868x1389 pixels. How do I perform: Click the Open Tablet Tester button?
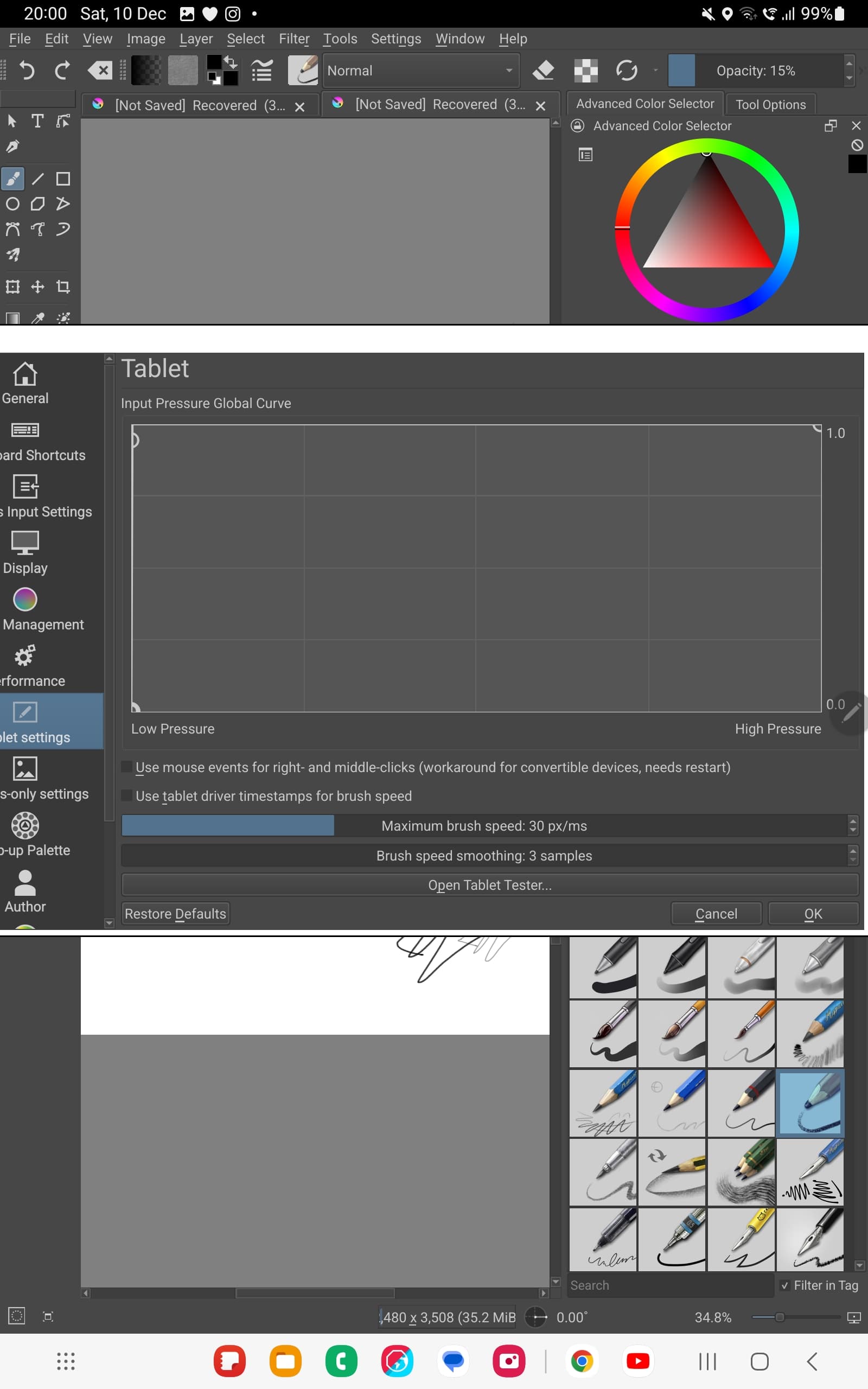click(490, 885)
